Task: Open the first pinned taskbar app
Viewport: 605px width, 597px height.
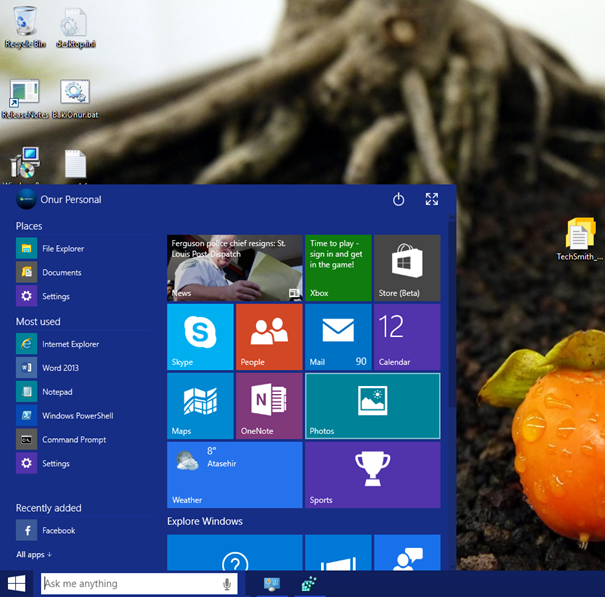Action: pyautogui.click(x=272, y=584)
